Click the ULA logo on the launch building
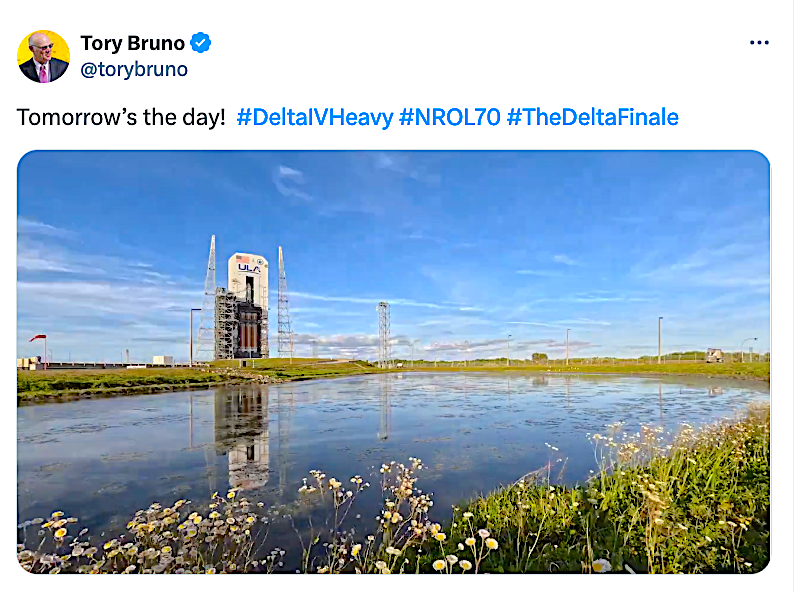Screen dimensions: 796x592 pos(248,267)
